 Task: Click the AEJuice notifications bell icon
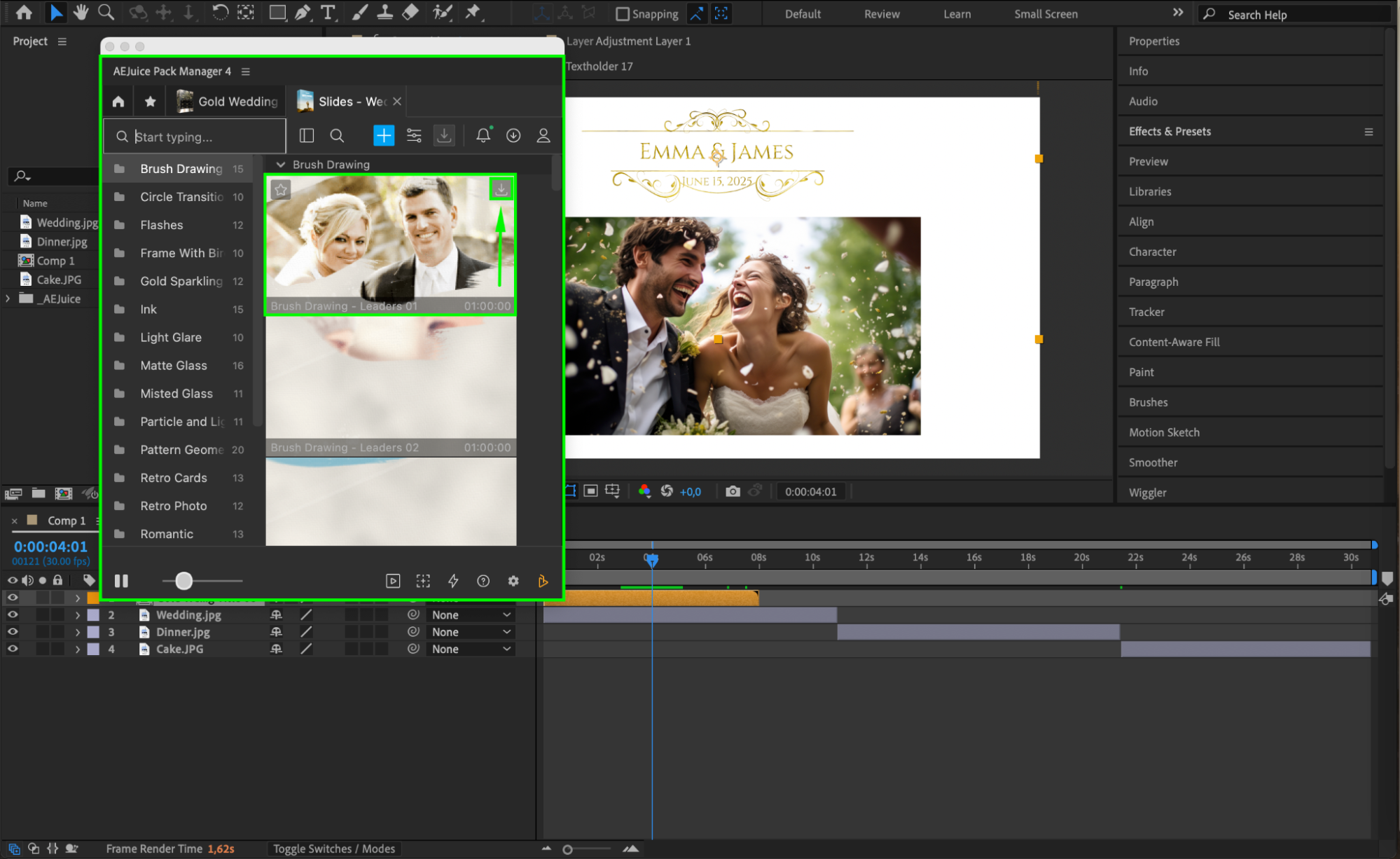click(x=483, y=135)
